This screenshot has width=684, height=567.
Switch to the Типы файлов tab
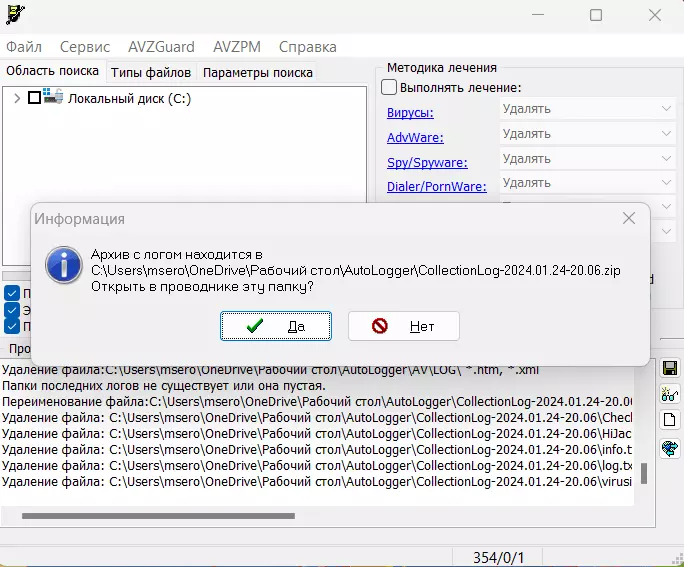(x=150, y=72)
